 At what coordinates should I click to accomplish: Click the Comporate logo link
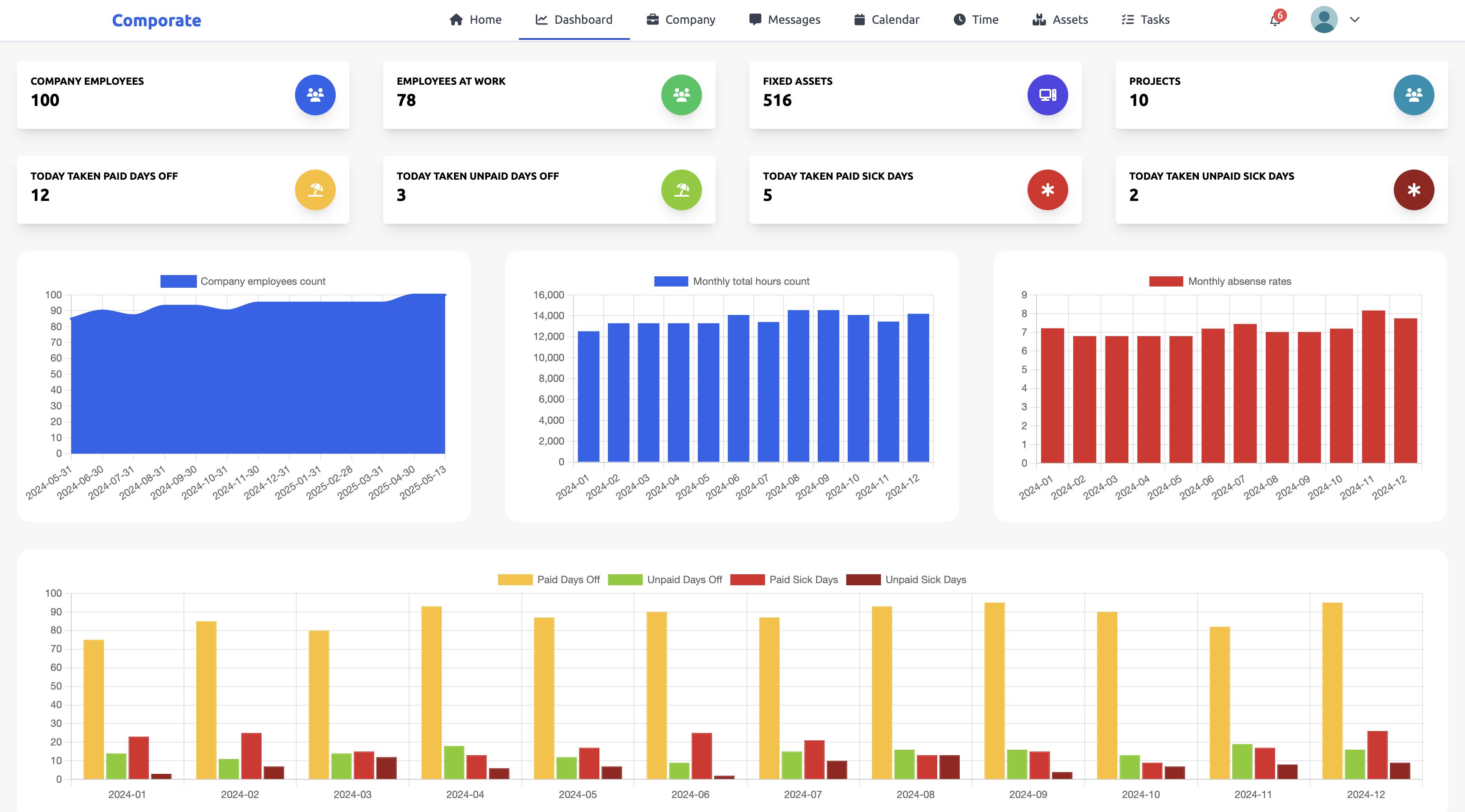(156, 20)
